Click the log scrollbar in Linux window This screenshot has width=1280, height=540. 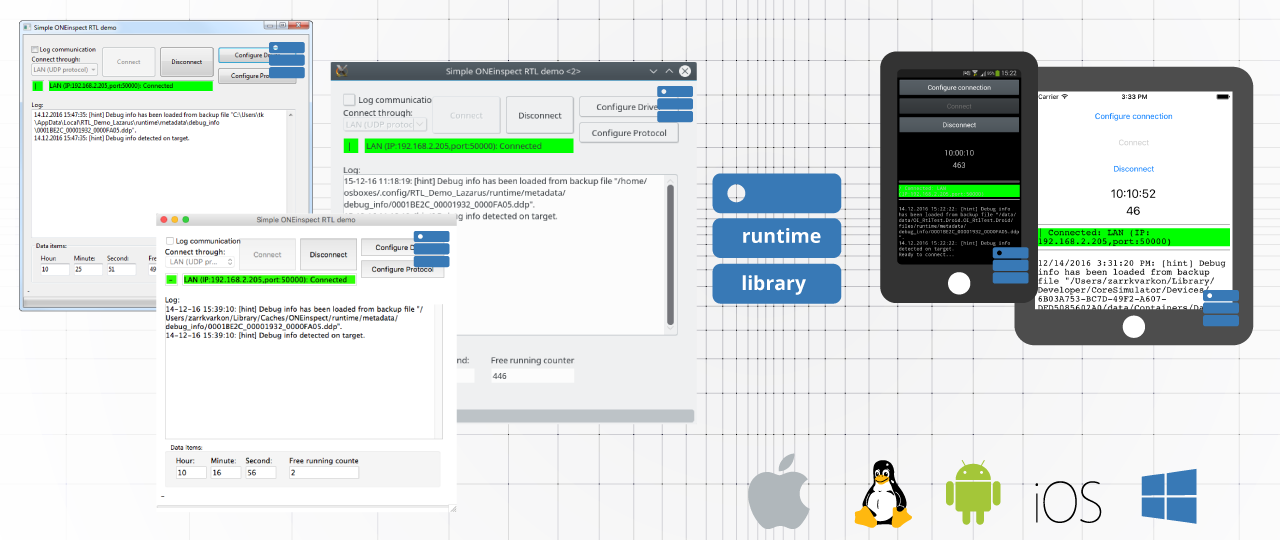pyautogui.click(x=672, y=255)
